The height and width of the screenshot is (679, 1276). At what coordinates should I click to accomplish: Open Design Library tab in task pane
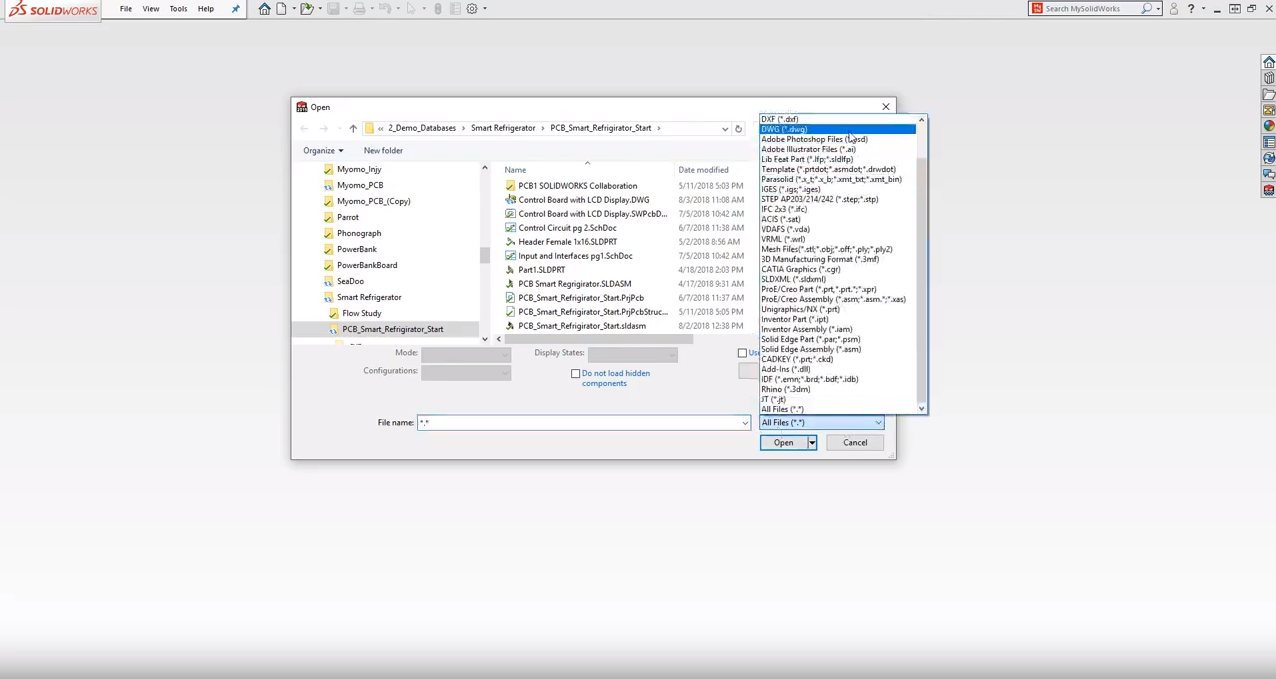coord(1268,78)
